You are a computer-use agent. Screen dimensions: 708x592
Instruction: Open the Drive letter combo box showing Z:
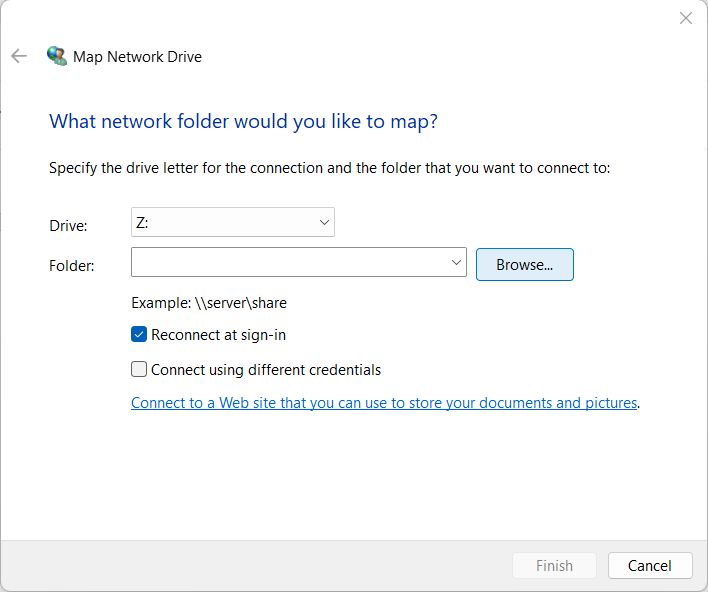[x=232, y=223]
